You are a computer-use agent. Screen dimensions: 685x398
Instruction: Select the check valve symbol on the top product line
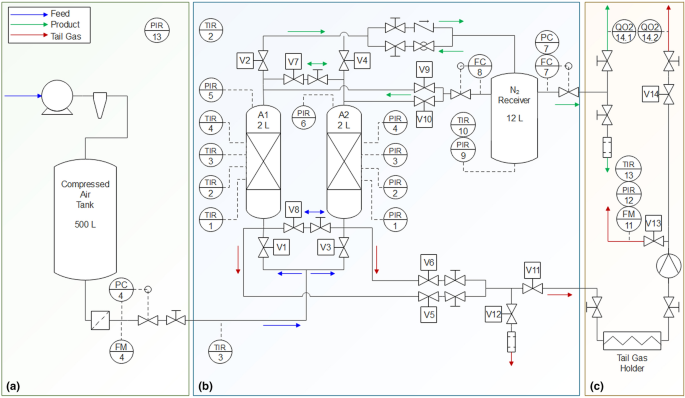pos(424,28)
